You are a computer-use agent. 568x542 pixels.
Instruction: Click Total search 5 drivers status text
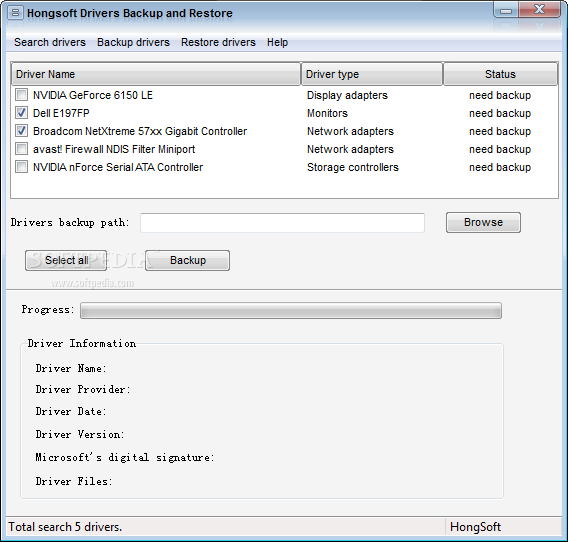pos(65,527)
